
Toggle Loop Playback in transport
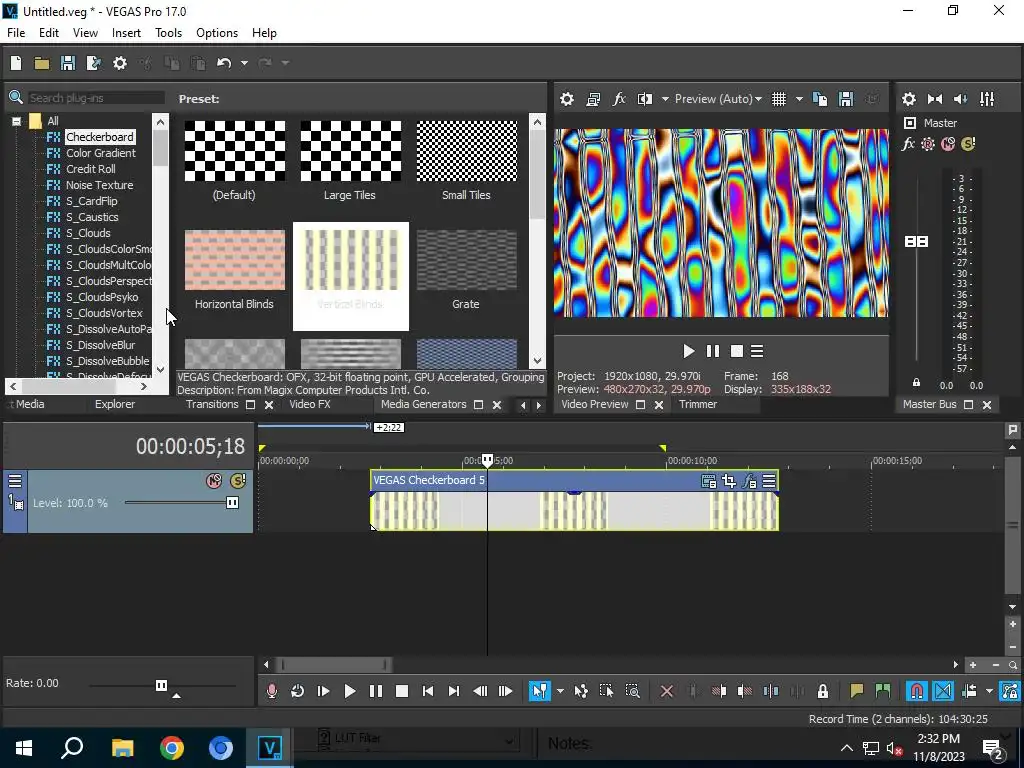[297, 691]
